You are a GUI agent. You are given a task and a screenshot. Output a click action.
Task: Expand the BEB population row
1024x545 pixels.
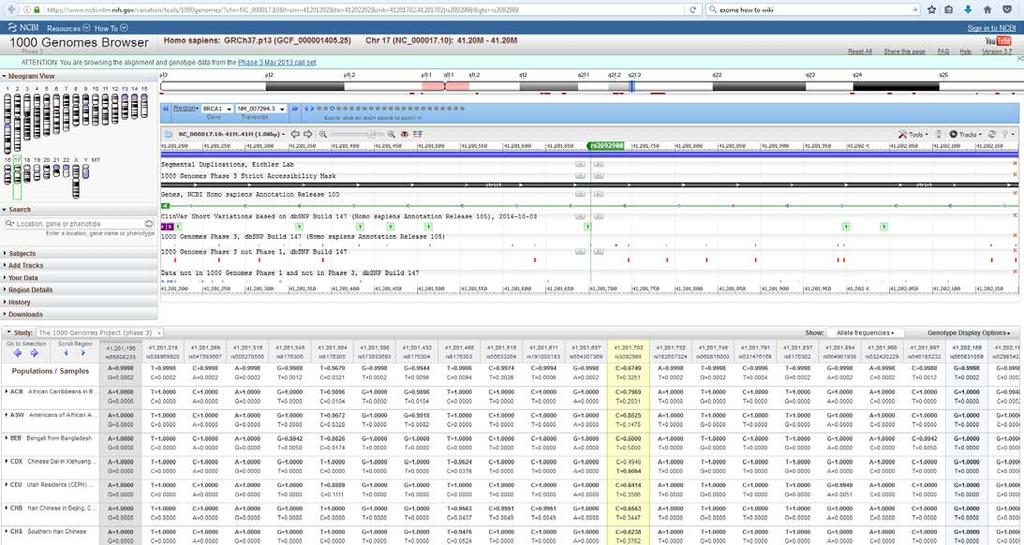(7, 438)
